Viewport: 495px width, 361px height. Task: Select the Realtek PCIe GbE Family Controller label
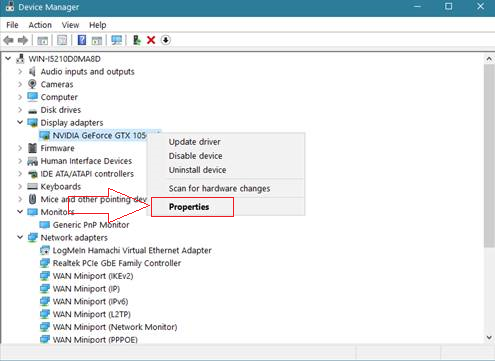117,263
